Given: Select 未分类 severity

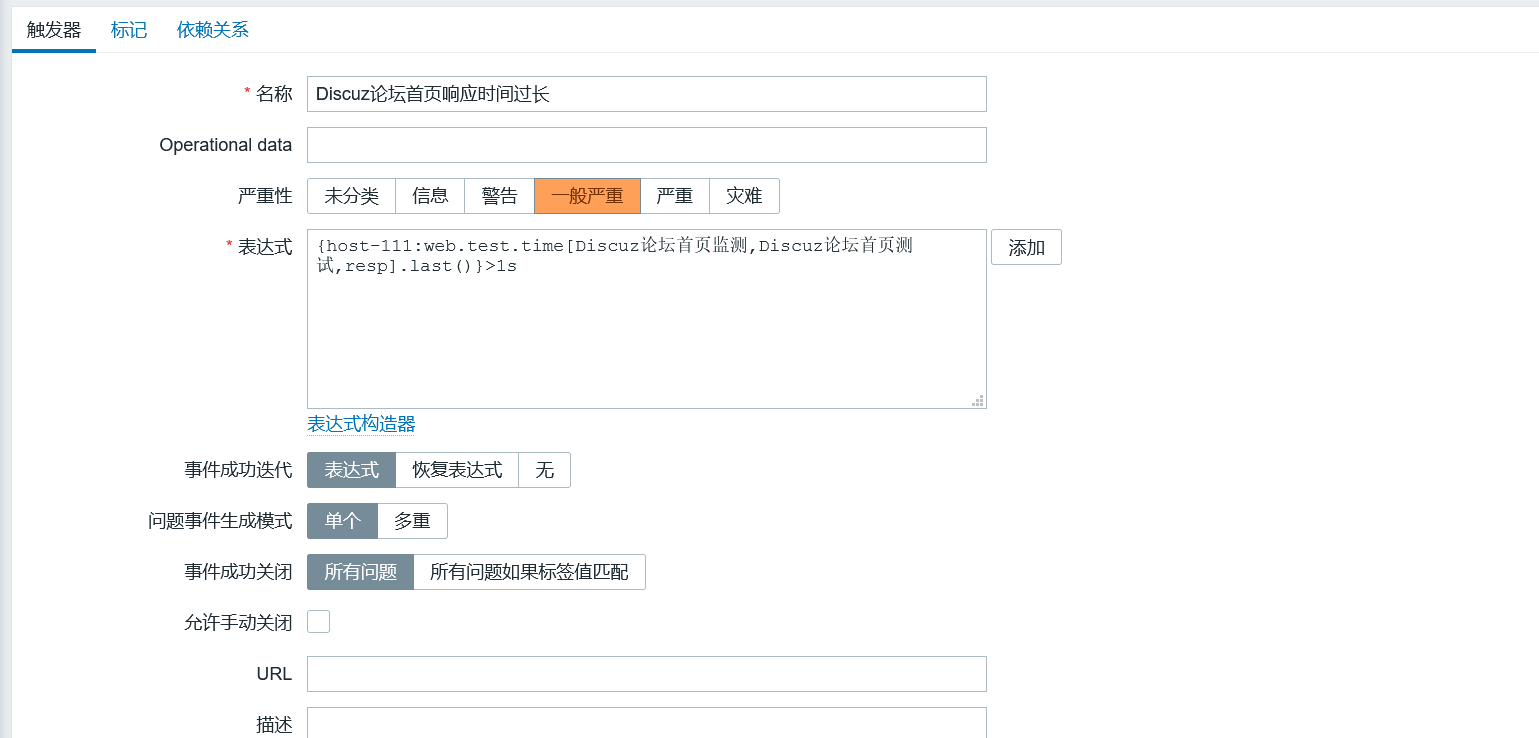Looking at the screenshot, I should pos(351,196).
